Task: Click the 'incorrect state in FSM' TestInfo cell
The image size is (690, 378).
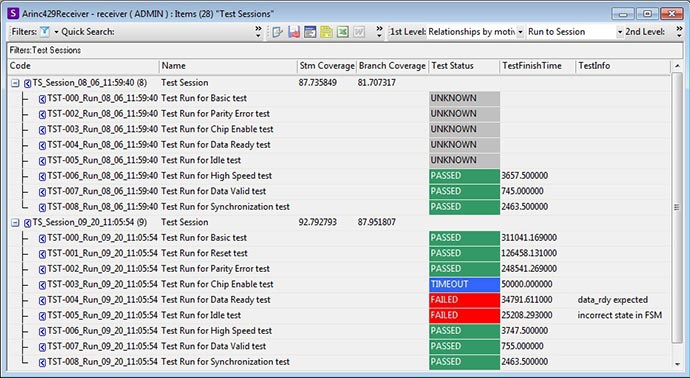Action: point(620,315)
